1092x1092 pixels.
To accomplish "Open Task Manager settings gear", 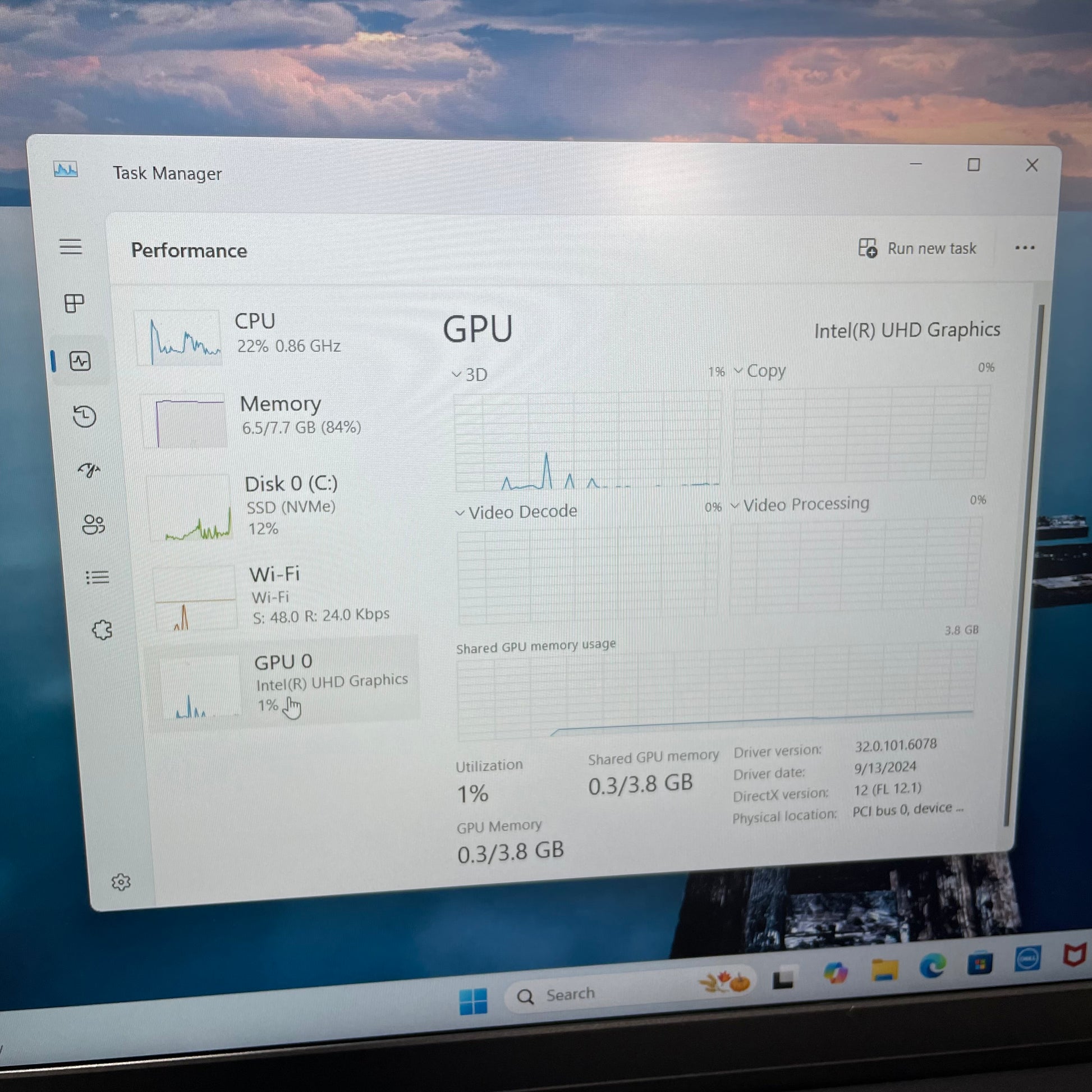I will (121, 882).
